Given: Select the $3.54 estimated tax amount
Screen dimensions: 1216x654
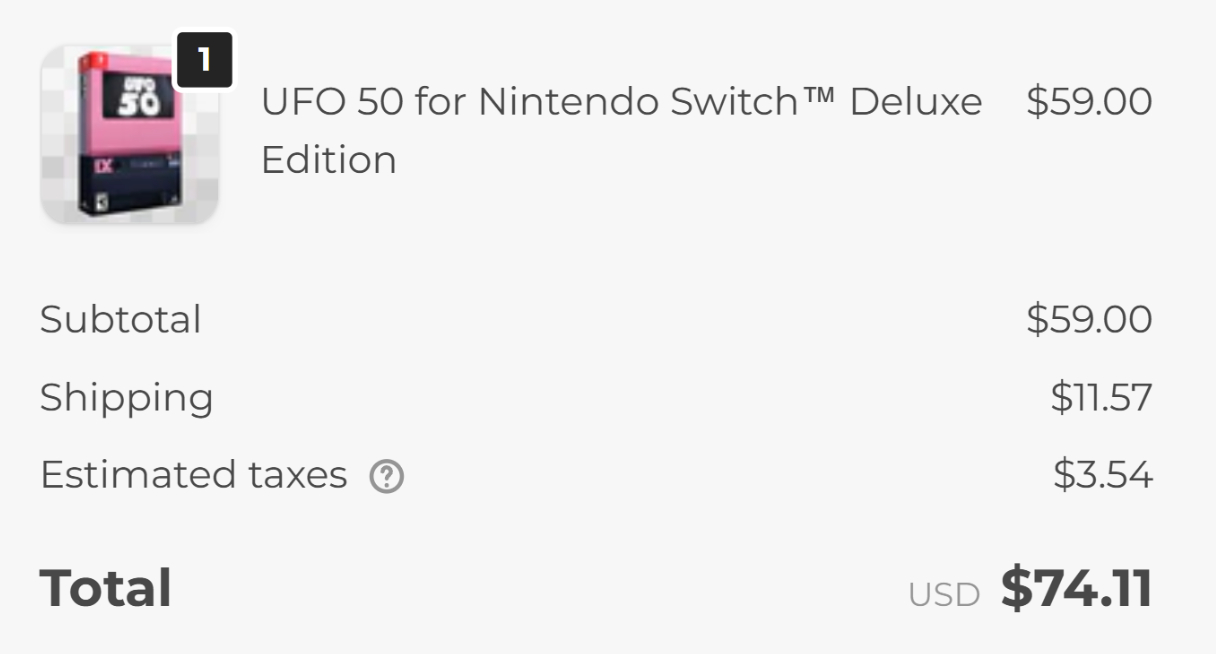Looking at the screenshot, I should click(x=1102, y=475).
